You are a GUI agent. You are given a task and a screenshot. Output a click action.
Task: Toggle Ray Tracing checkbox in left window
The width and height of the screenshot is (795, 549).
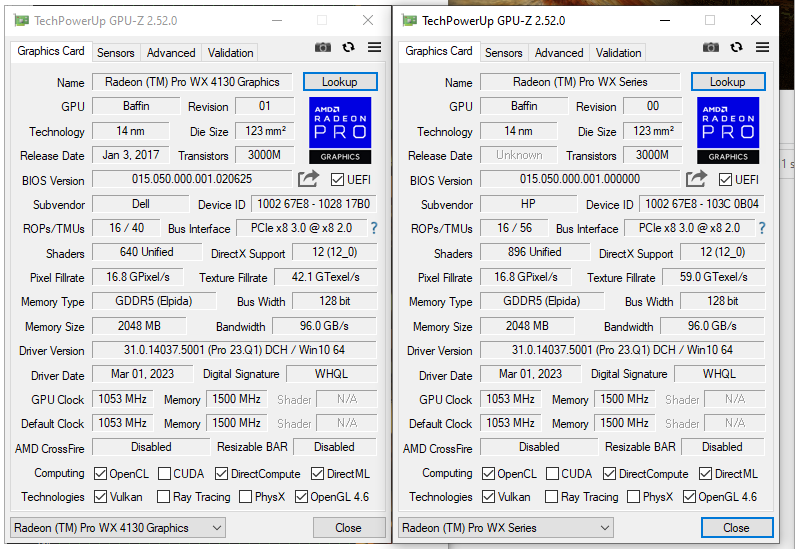coord(163,496)
